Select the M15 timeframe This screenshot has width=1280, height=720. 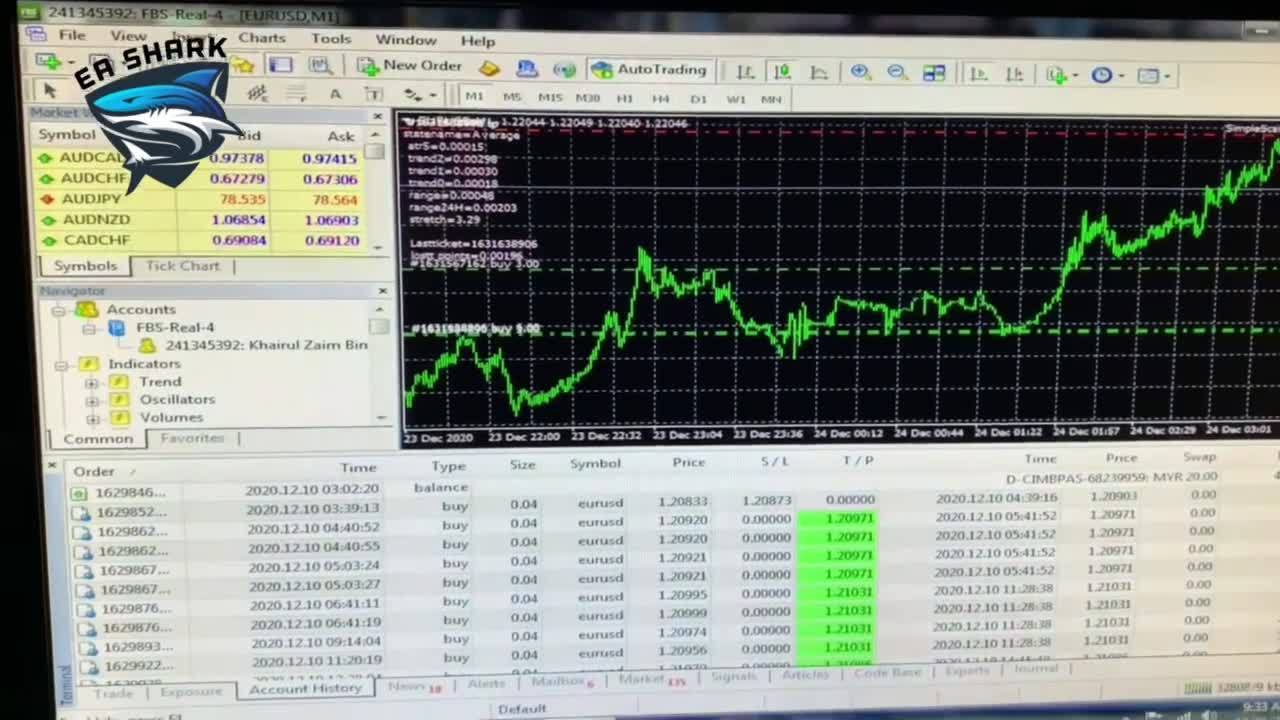pyautogui.click(x=550, y=97)
